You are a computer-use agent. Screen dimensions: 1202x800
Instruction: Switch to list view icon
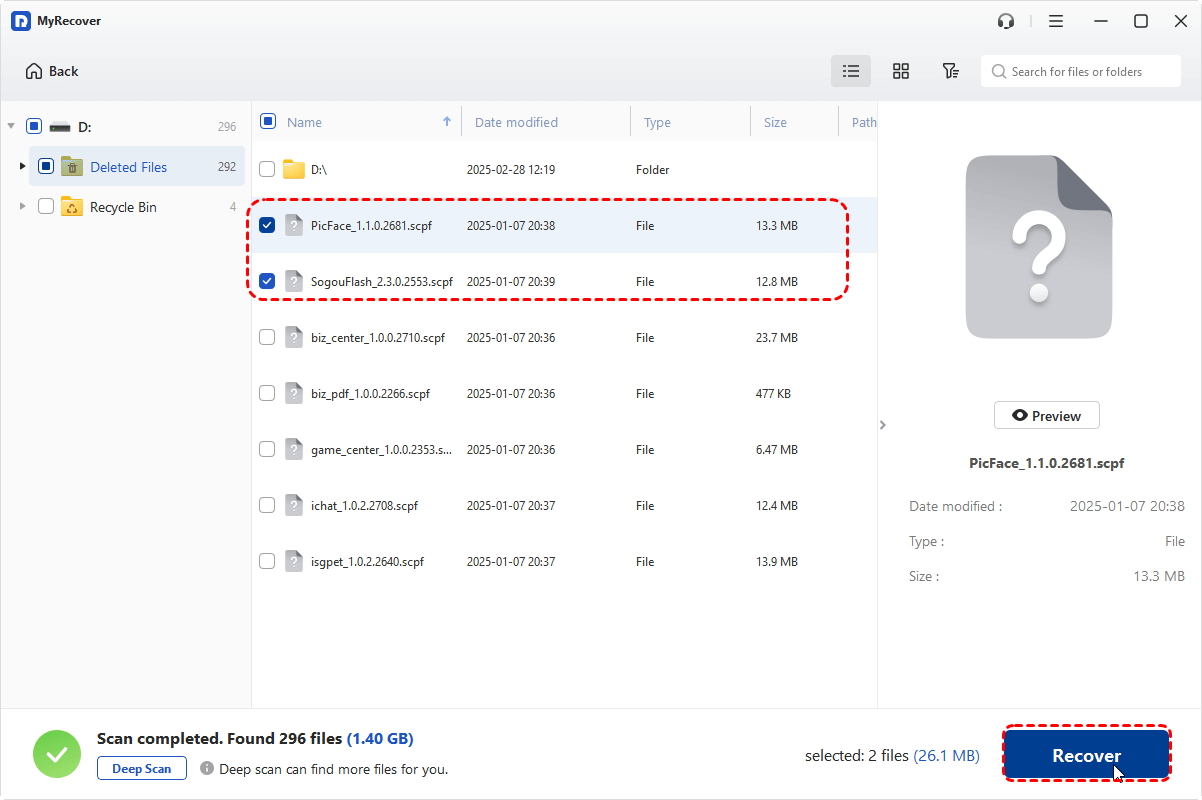tap(851, 71)
